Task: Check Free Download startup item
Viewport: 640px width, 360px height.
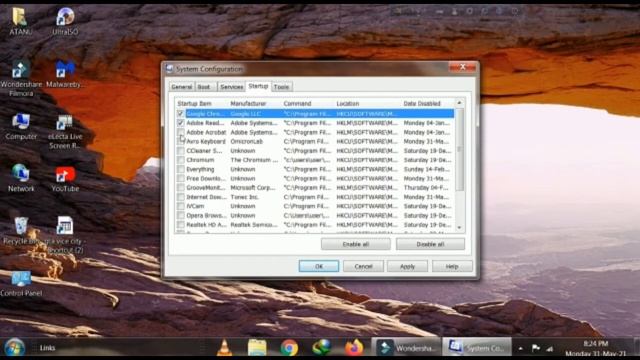Action: point(180,178)
